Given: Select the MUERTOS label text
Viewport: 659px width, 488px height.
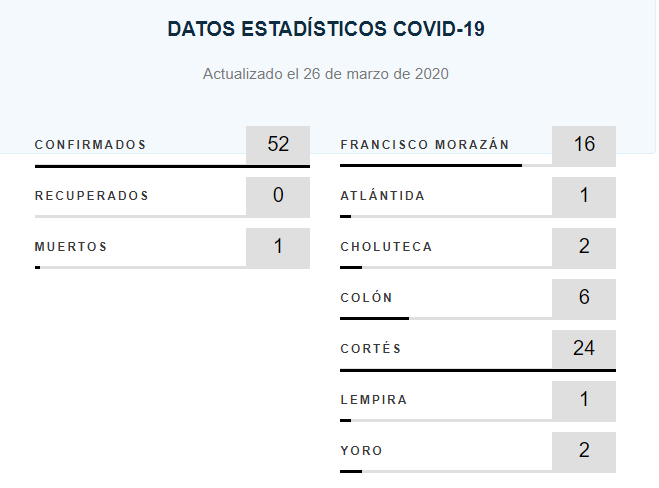Looking at the screenshot, I should [x=71, y=247].
